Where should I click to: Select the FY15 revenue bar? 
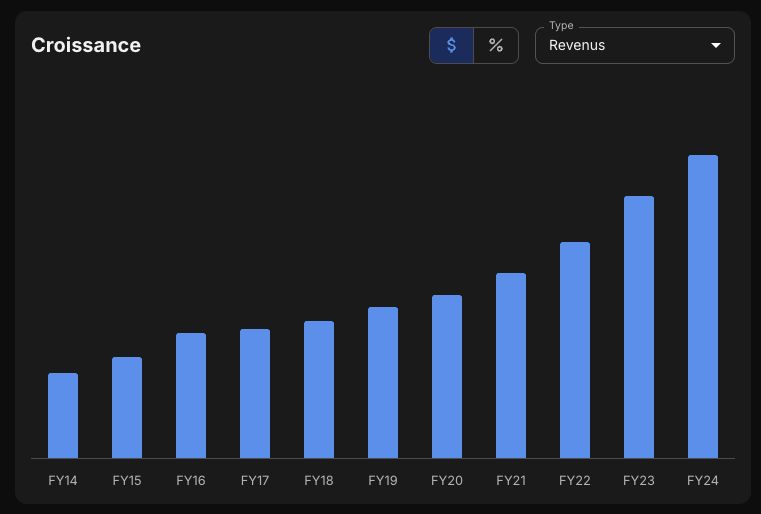[127, 408]
